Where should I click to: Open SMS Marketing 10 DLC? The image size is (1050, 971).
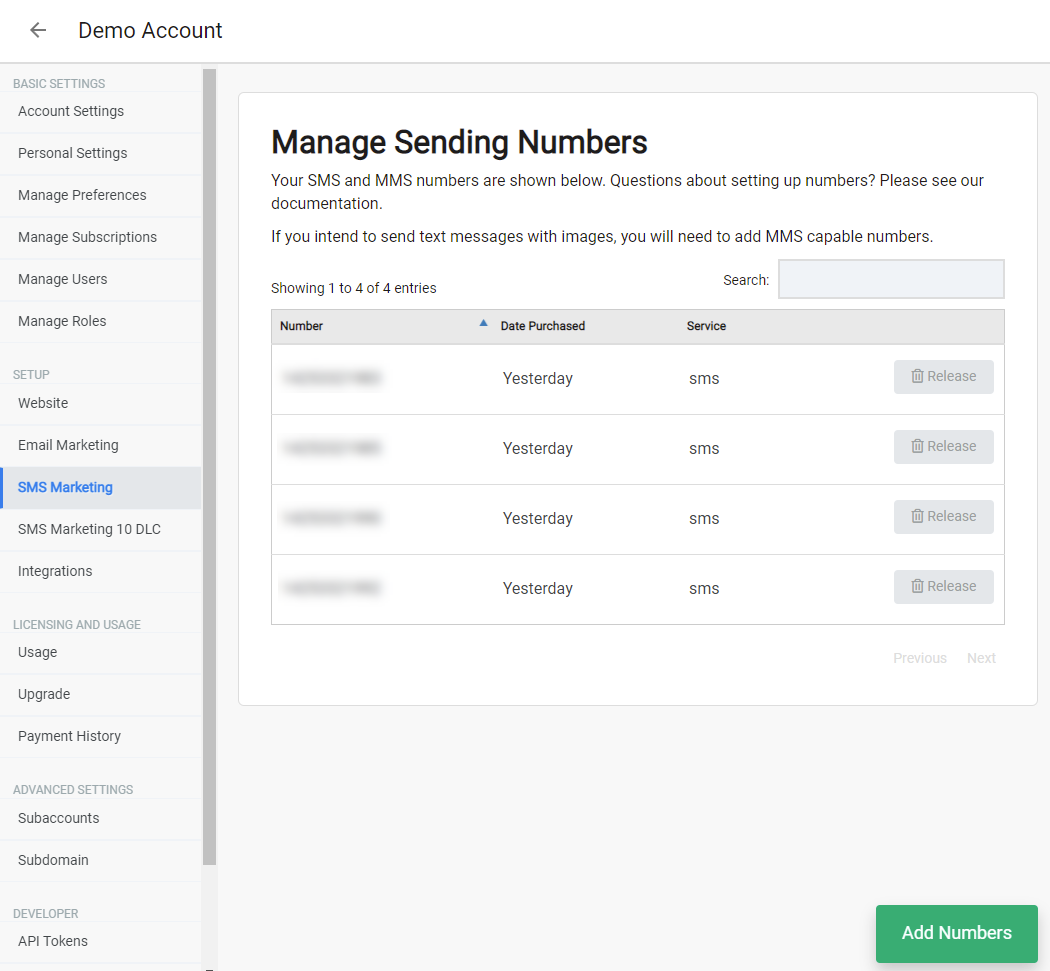click(100, 529)
